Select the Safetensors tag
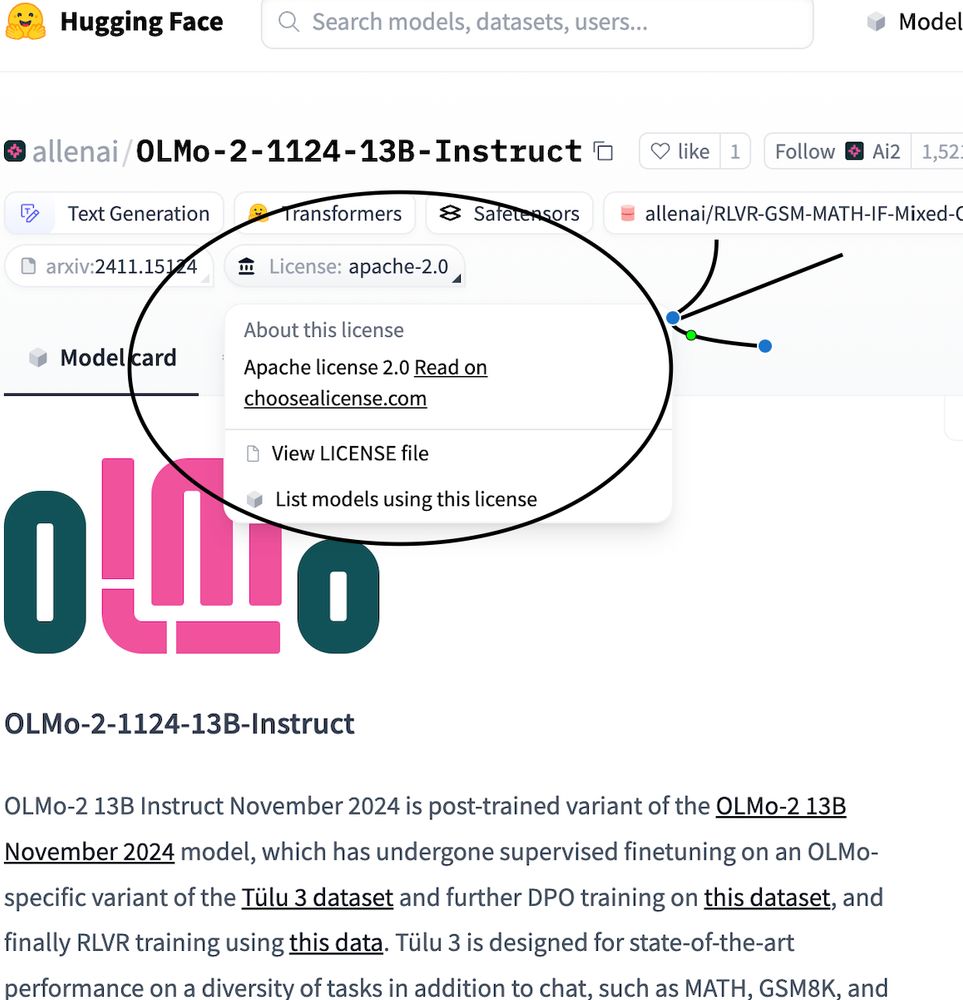The width and height of the screenshot is (963, 1000). (510, 213)
